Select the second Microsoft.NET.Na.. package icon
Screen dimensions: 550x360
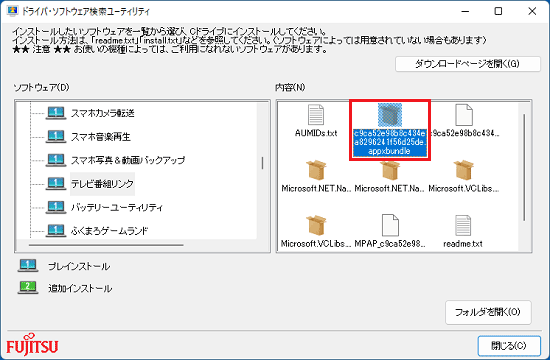(390, 170)
